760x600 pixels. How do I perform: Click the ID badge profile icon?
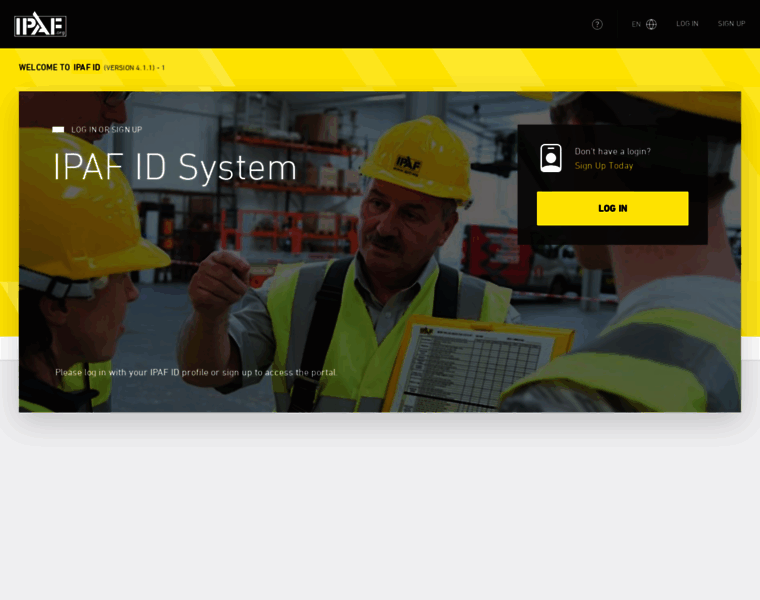click(551, 158)
